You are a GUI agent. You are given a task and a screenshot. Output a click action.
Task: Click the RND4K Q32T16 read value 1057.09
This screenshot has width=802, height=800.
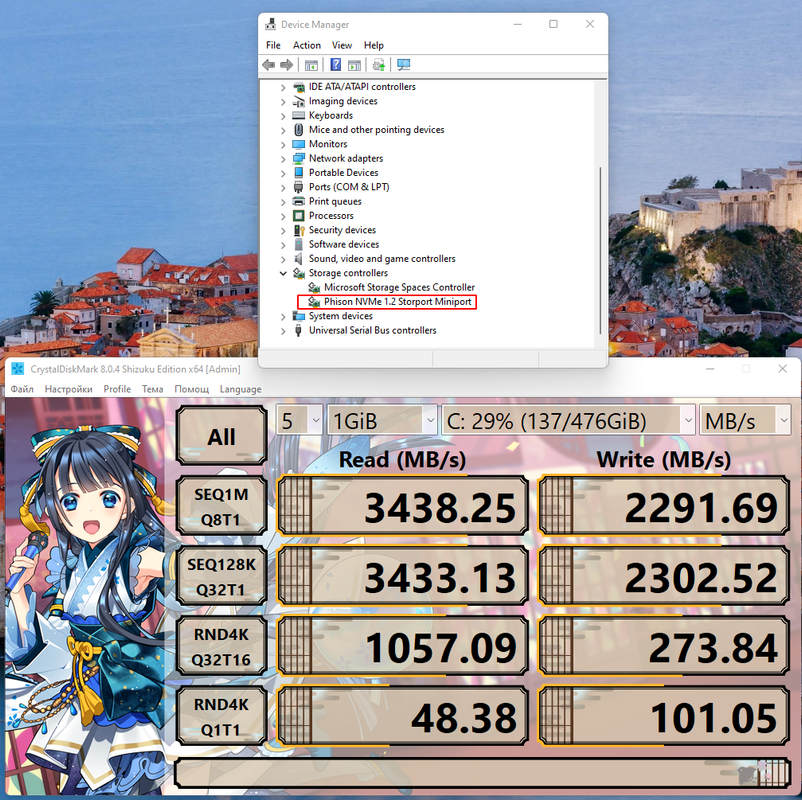point(403,646)
